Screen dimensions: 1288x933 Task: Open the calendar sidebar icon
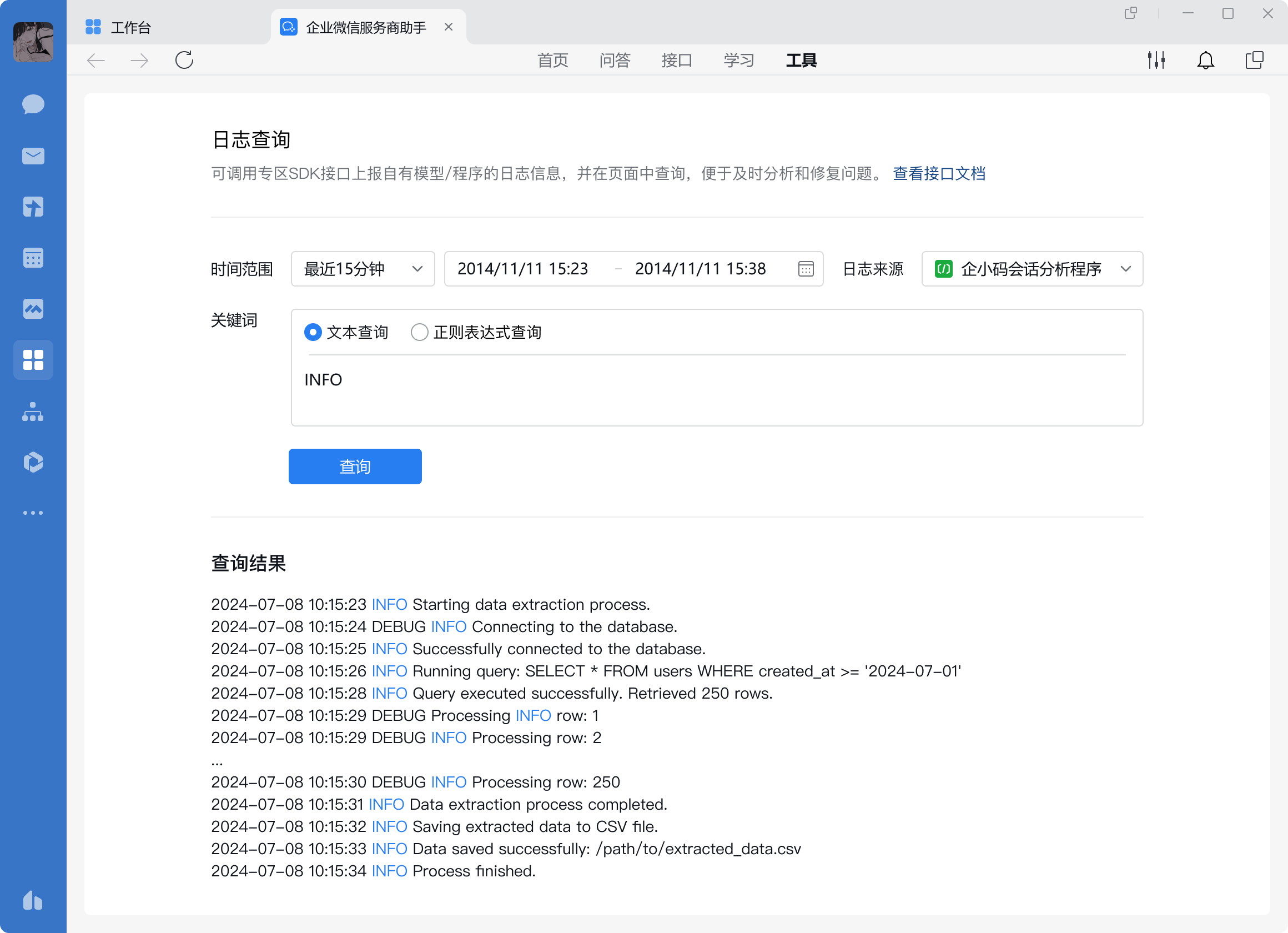(33, 258)
